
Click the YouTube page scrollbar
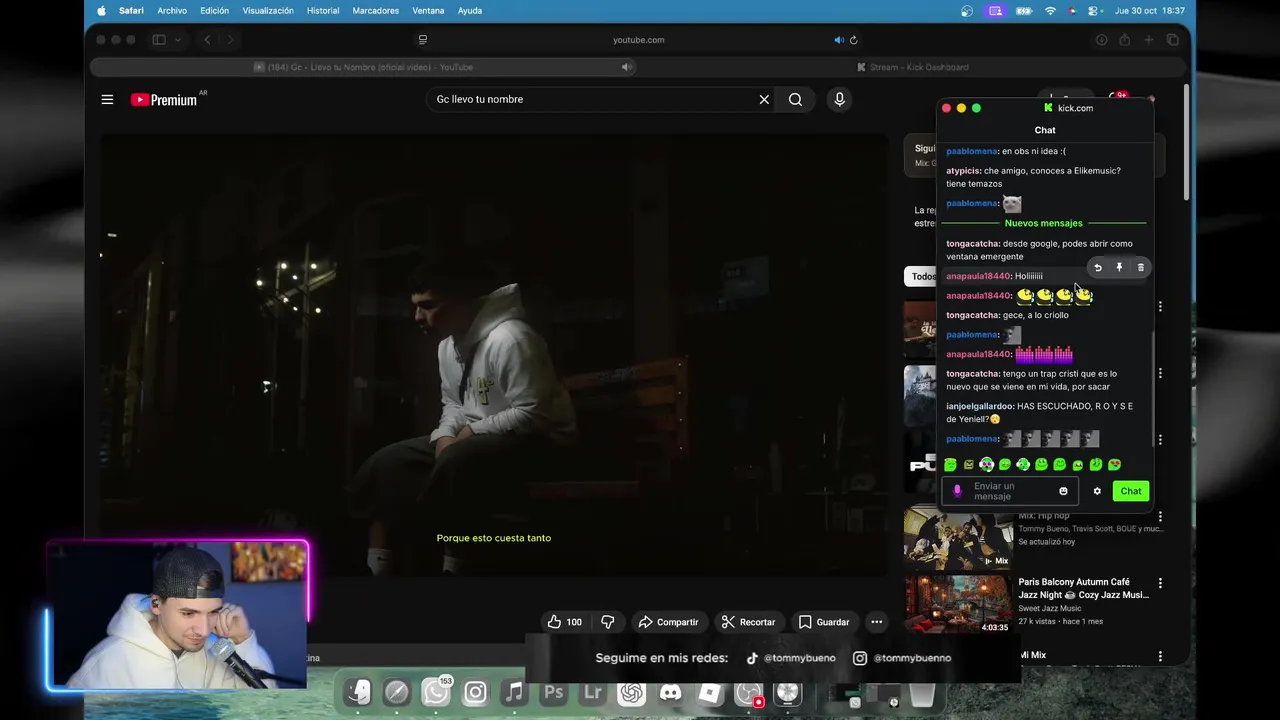[1186, 142]
